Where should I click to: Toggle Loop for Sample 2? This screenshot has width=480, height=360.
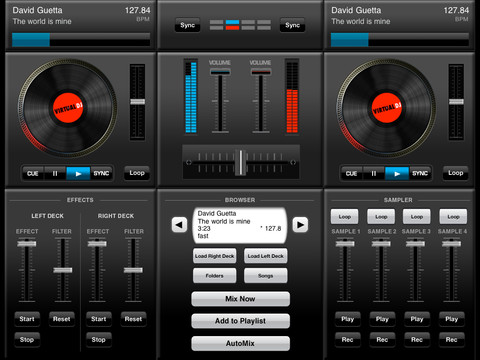coord(381,217)
